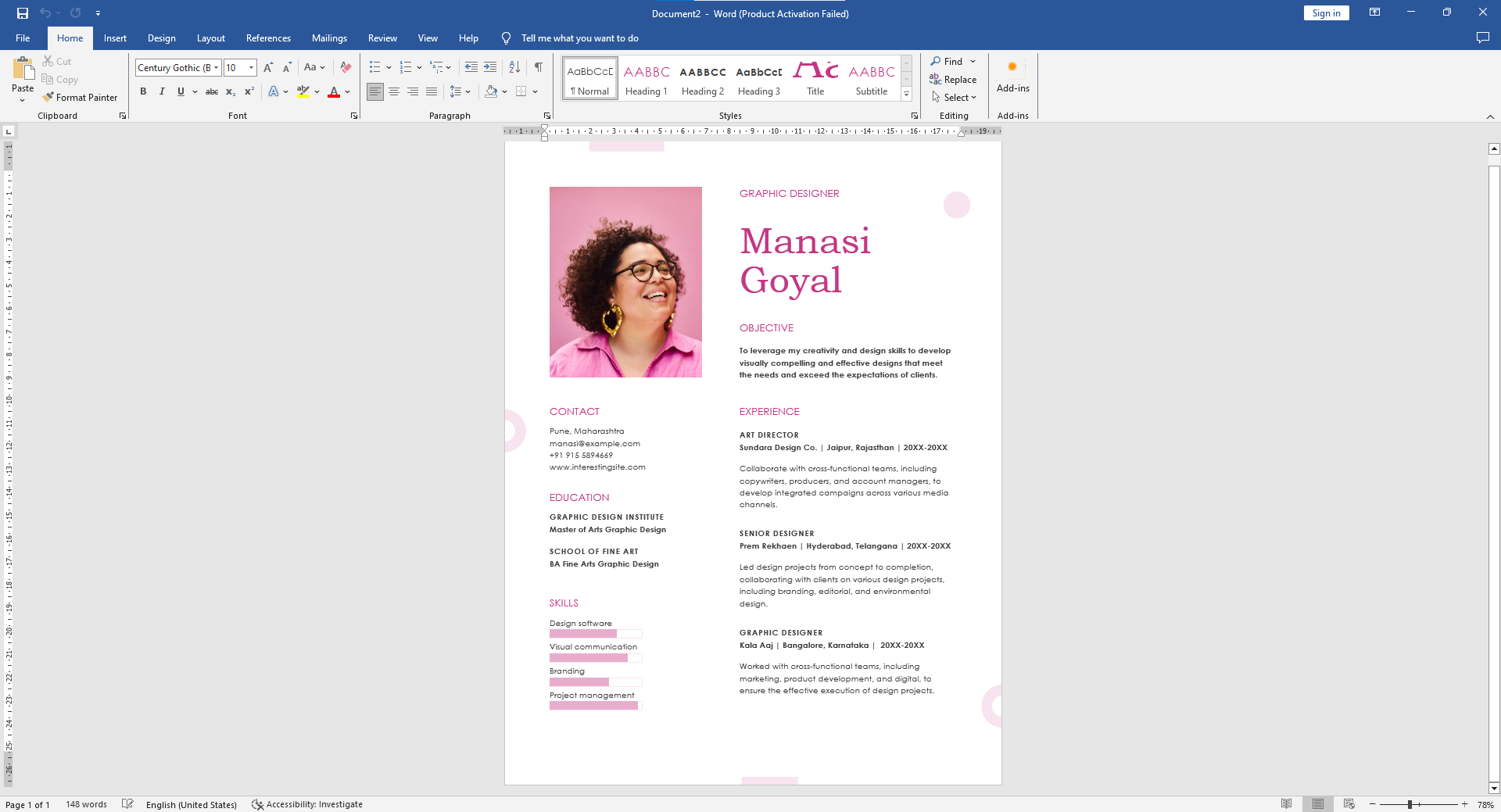Screen dimensions: 1501x812
Task: Click the superscript icon
Action: [x=249, y=91]
